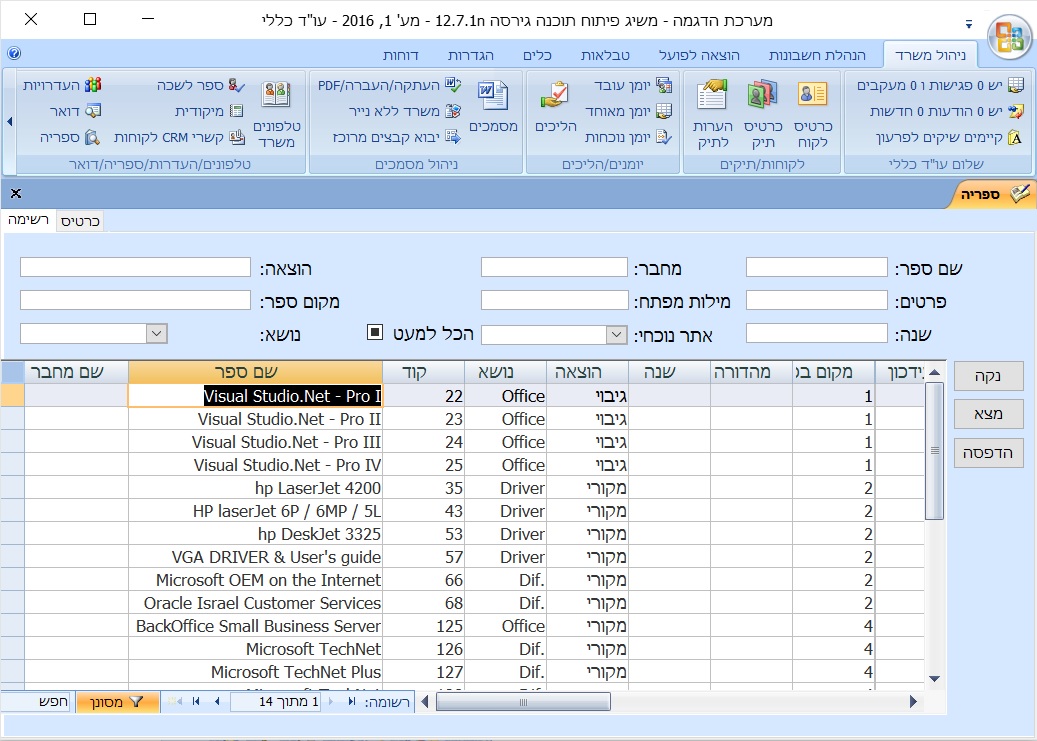
Task: Click the משרד ללא נייר paperless office icon
Action: coord(453,111)
